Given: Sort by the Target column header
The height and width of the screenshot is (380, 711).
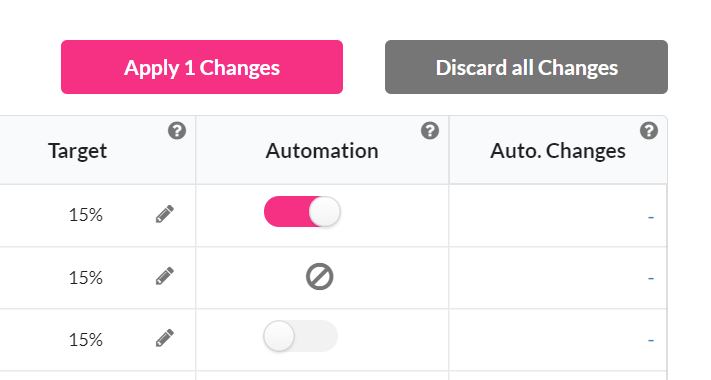Looking at the screenshot, I should coord(78,151).
